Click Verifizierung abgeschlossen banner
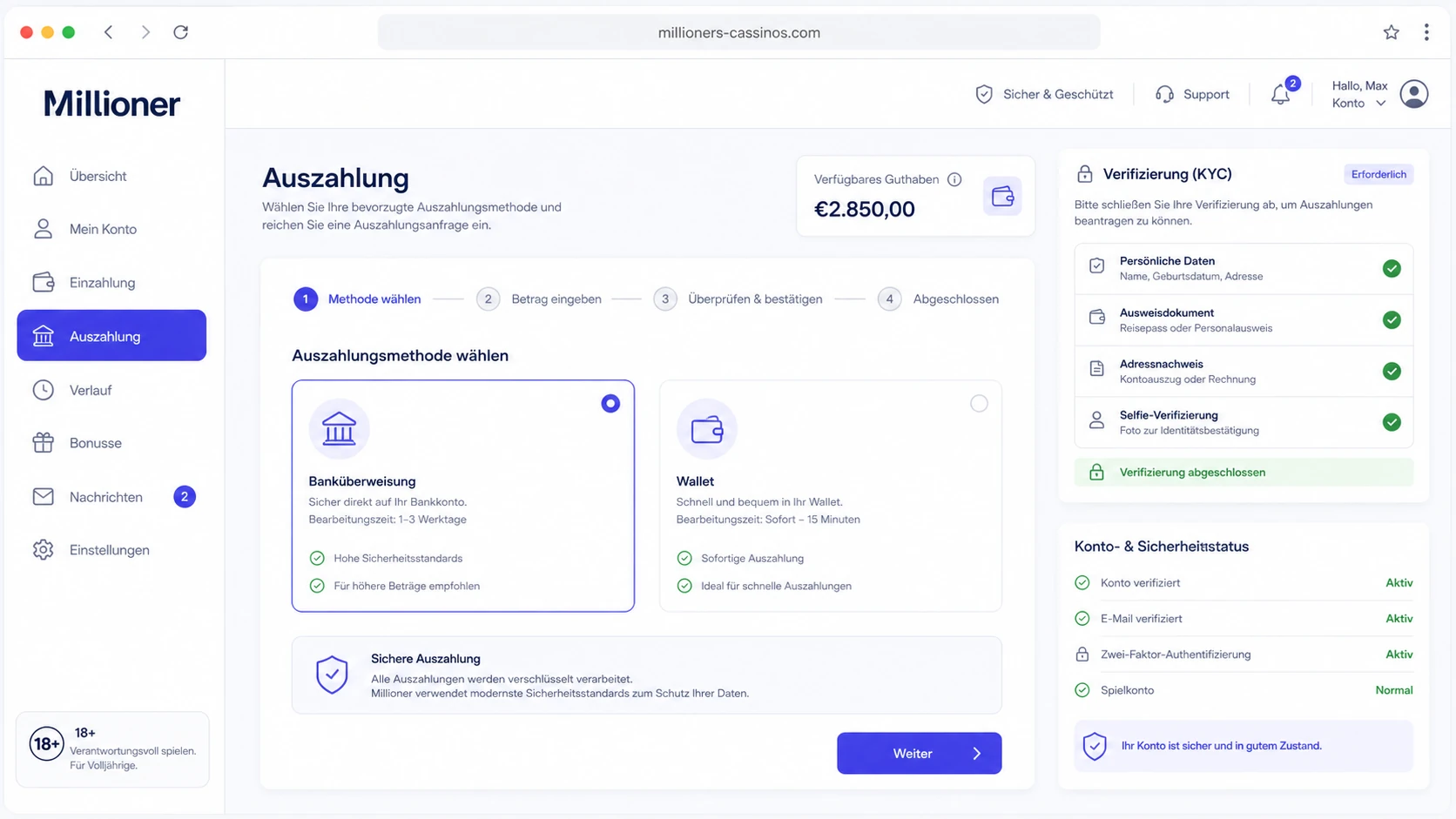The image size is (1456, 819). tap(1244, 473)
